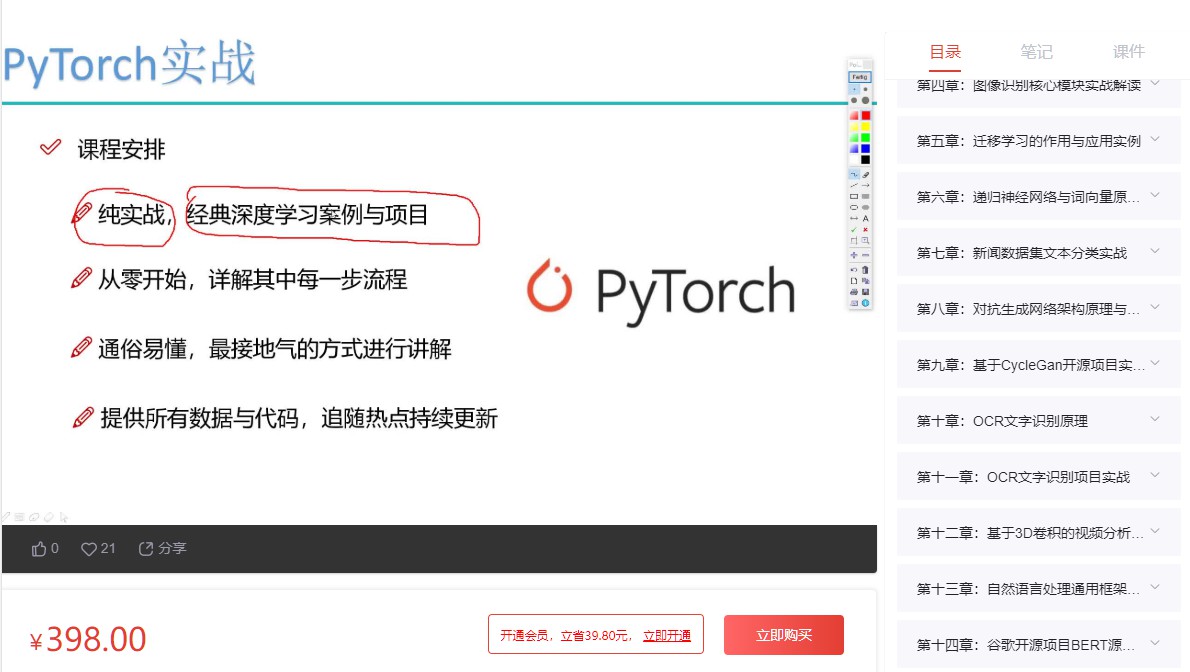Toggle the eraser tool below the slide
Viewport: 1190px width, 672px height.
[x=36, y=516]
